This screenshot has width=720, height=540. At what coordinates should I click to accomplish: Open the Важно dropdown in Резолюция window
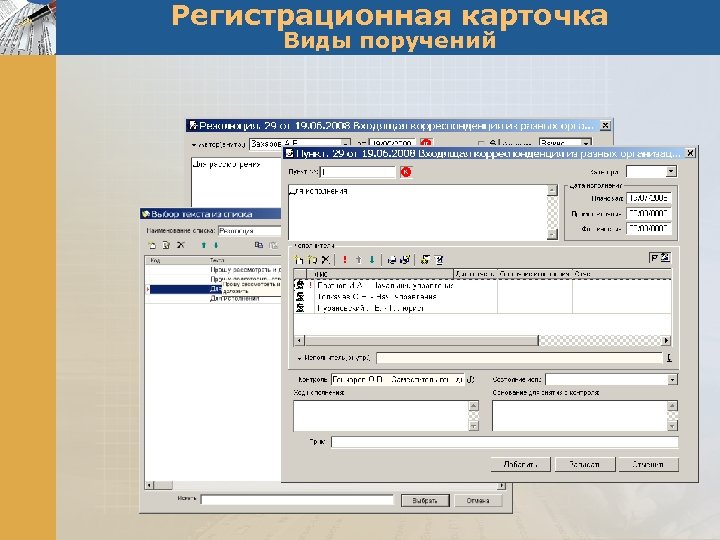[586, 143]
